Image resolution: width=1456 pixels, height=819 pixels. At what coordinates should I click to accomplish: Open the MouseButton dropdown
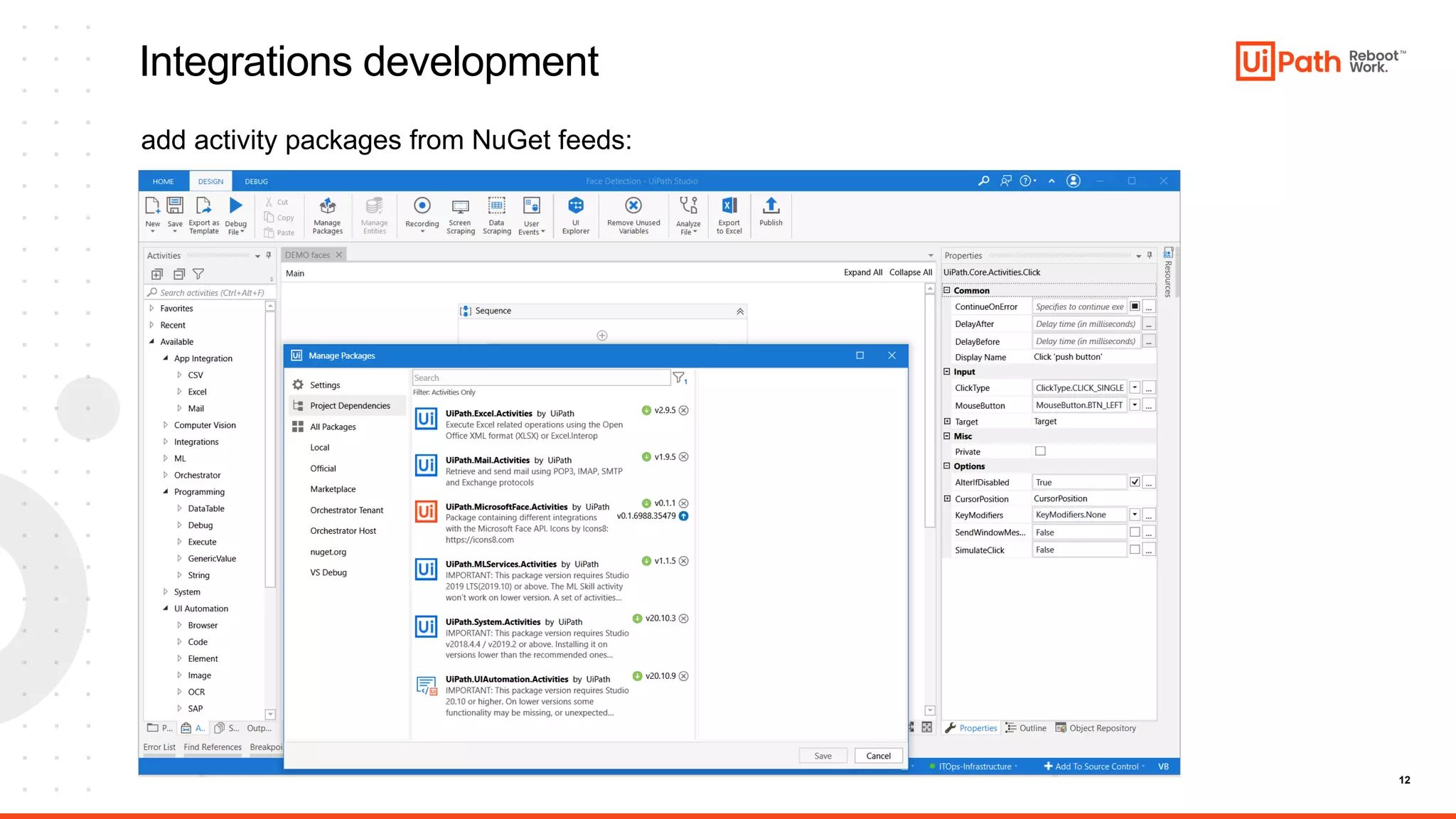[x=1135, y=405]
